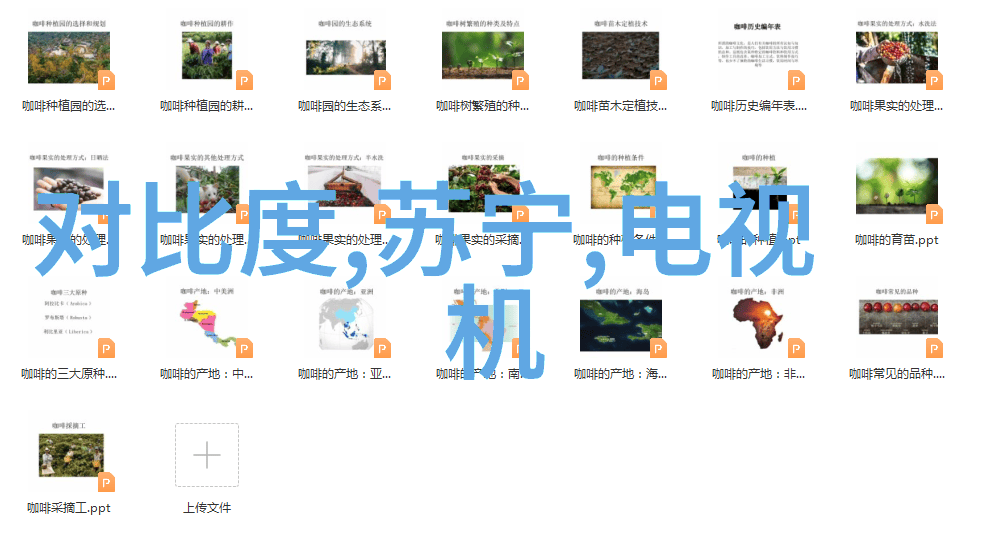Select the 咖啡的产地：亚 Asia map thumbnail

pos(345,324)
